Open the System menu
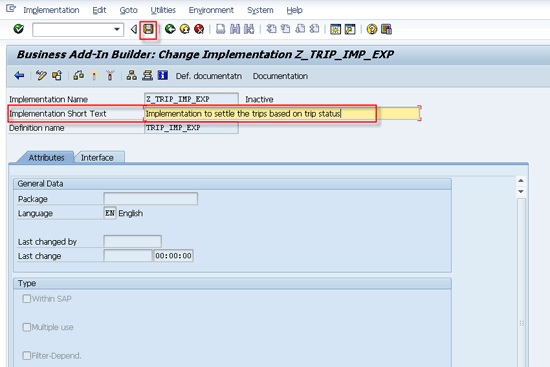The height and width of the screenshot is (367, 550). (260, 10)
